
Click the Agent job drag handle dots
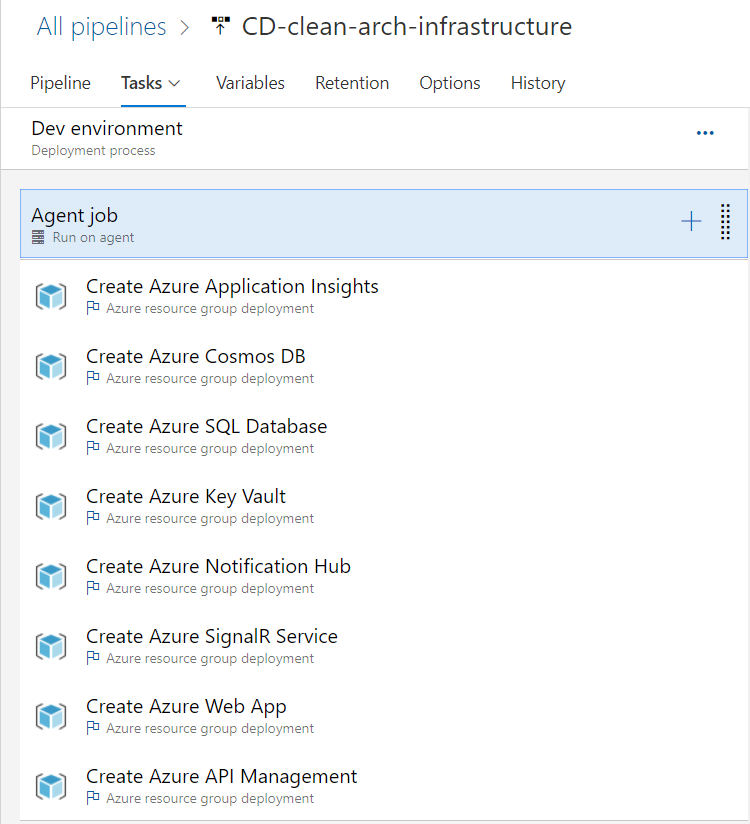point(725,222)
